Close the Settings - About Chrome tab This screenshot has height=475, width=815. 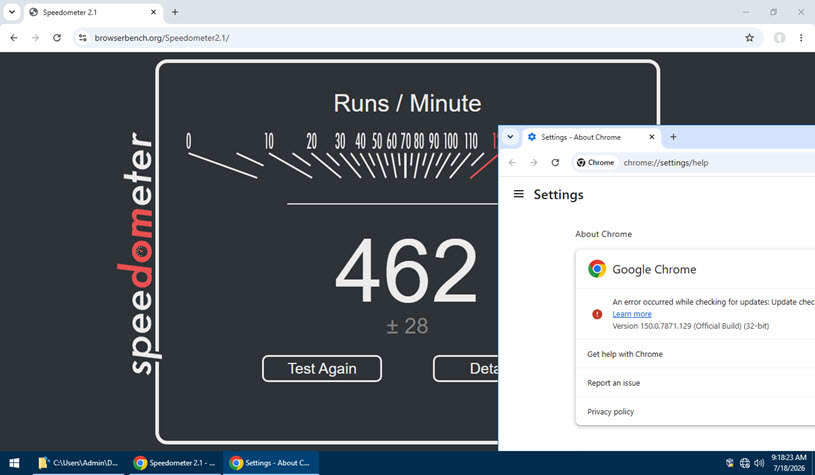point(652,137)
